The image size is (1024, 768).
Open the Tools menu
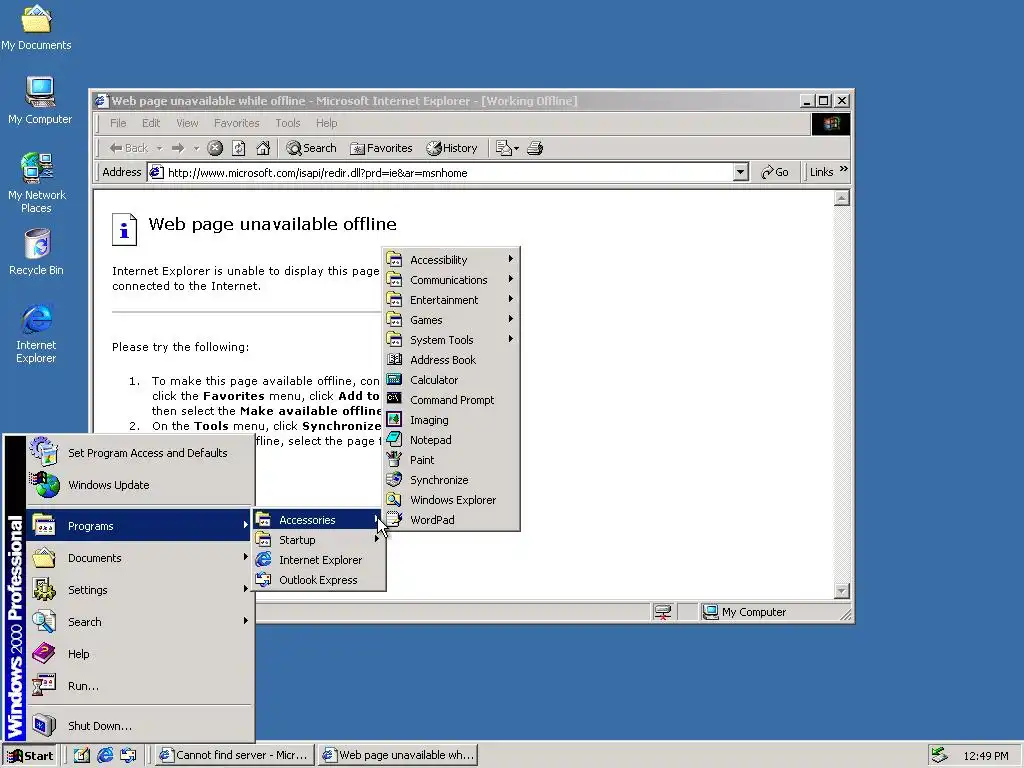point(287,123)
